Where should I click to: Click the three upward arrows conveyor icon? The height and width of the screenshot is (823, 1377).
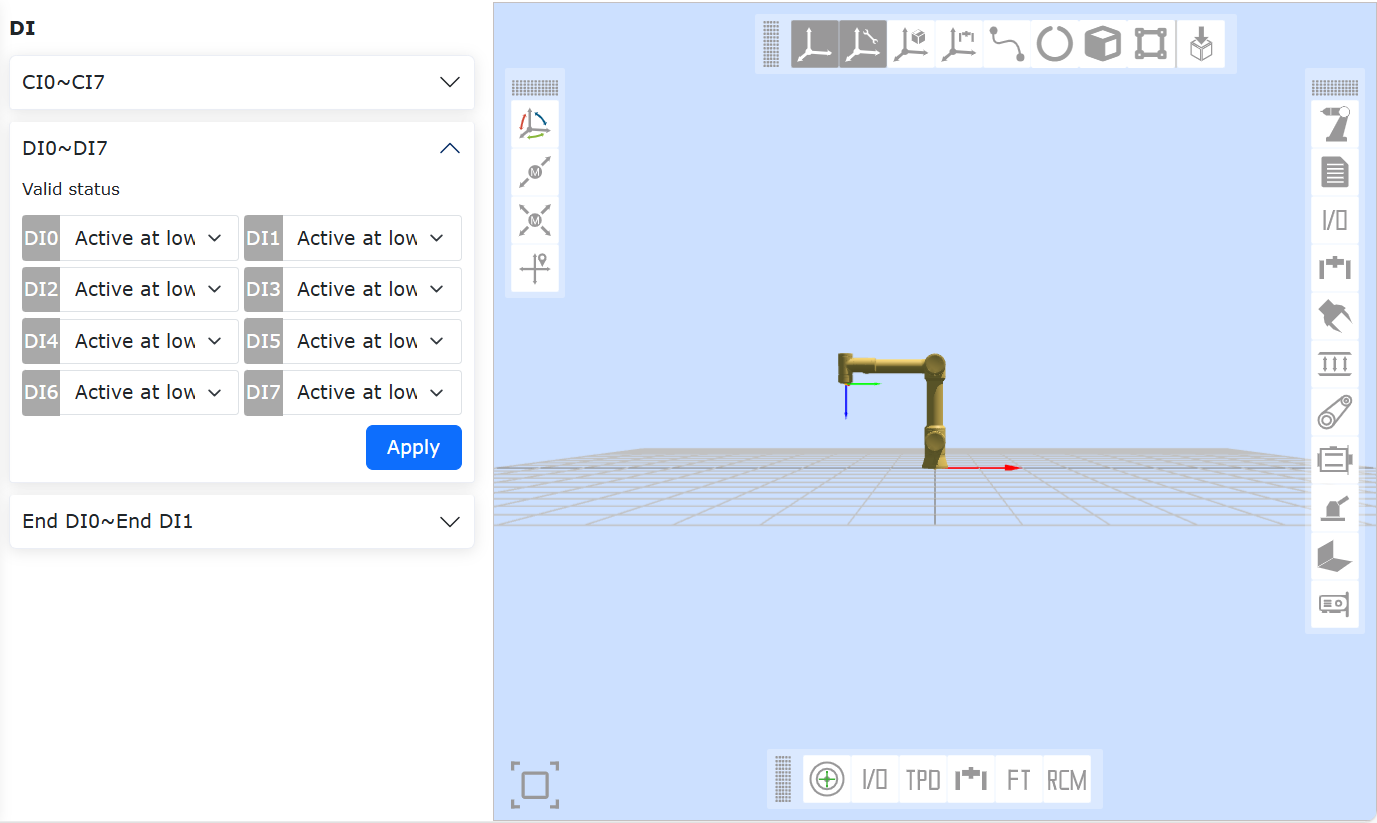pos(1335,364)
